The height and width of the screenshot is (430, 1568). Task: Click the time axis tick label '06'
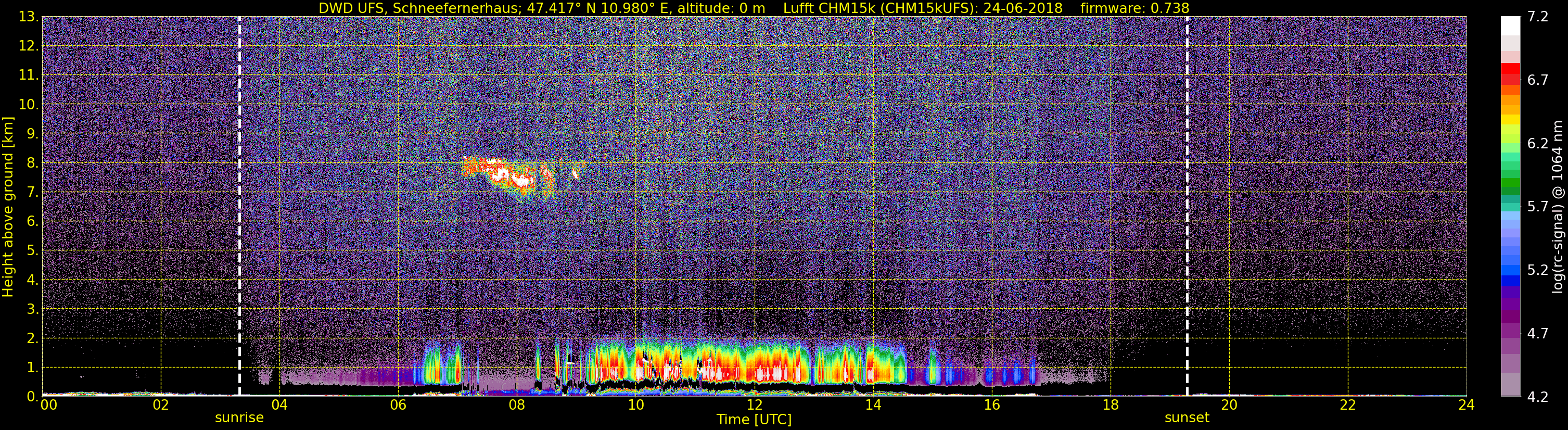[x=398, y=405]
